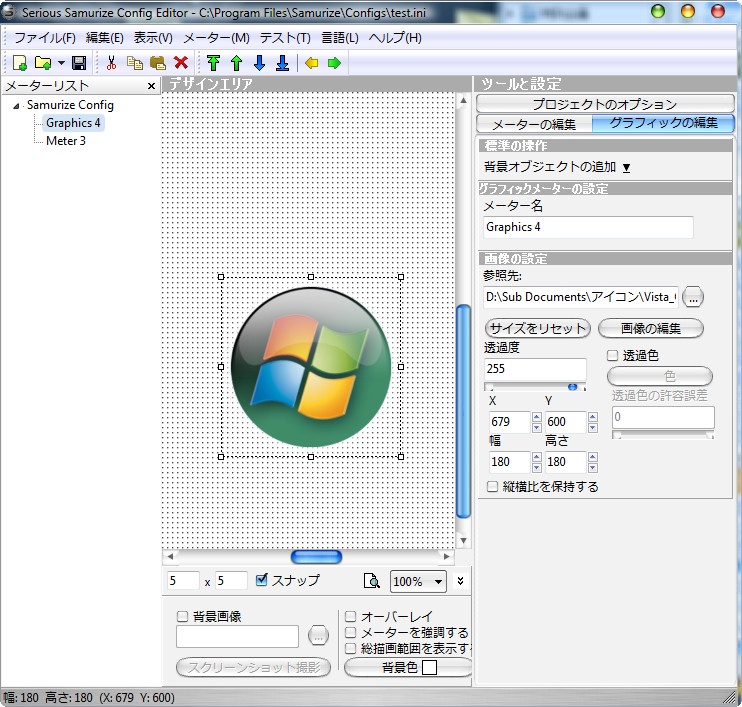Click the yellow left arrow icon
Viewport: 742px width, 707px height.
[311, 63]
